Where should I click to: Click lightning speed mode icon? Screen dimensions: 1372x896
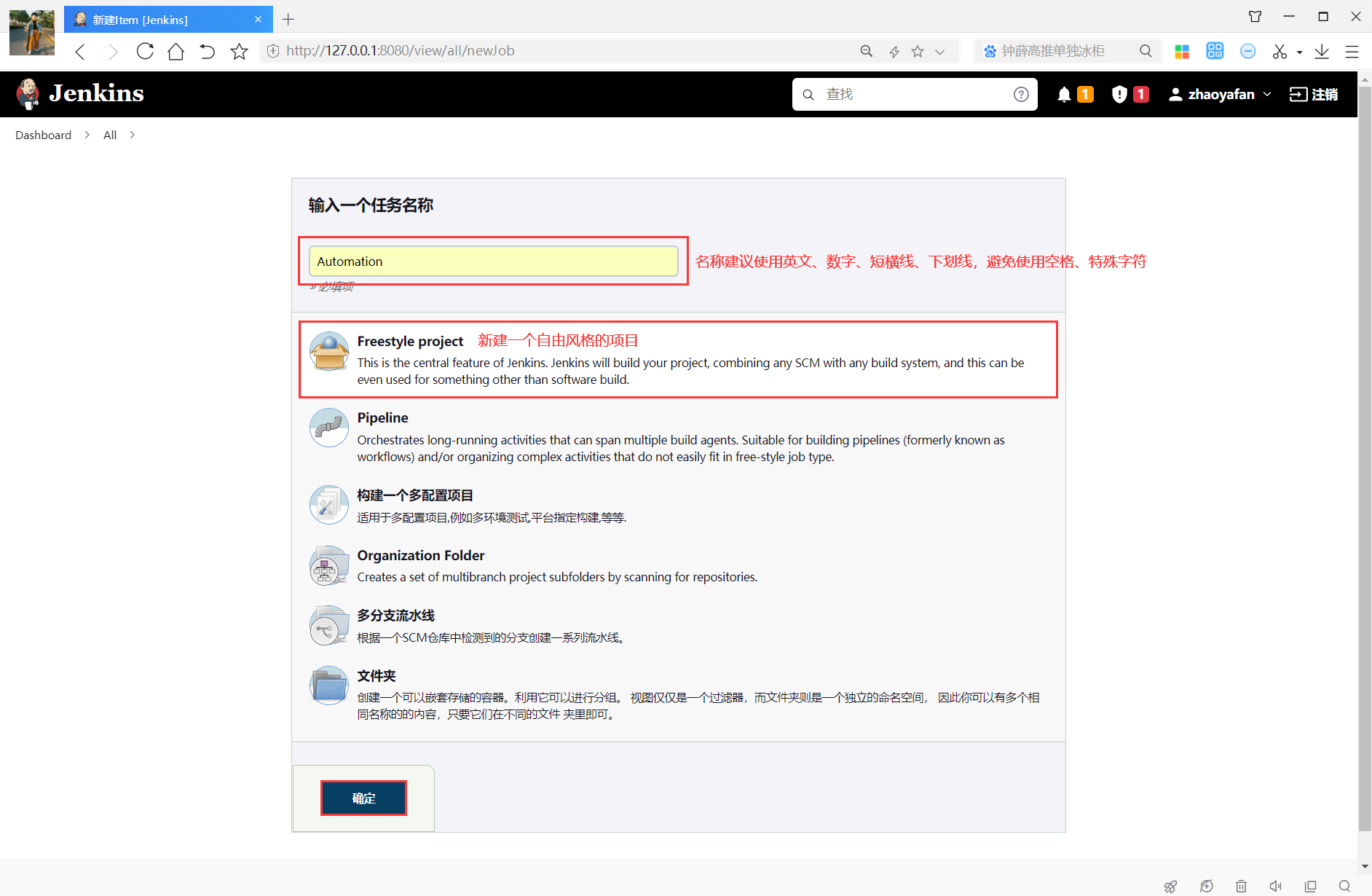click(894, 51)
